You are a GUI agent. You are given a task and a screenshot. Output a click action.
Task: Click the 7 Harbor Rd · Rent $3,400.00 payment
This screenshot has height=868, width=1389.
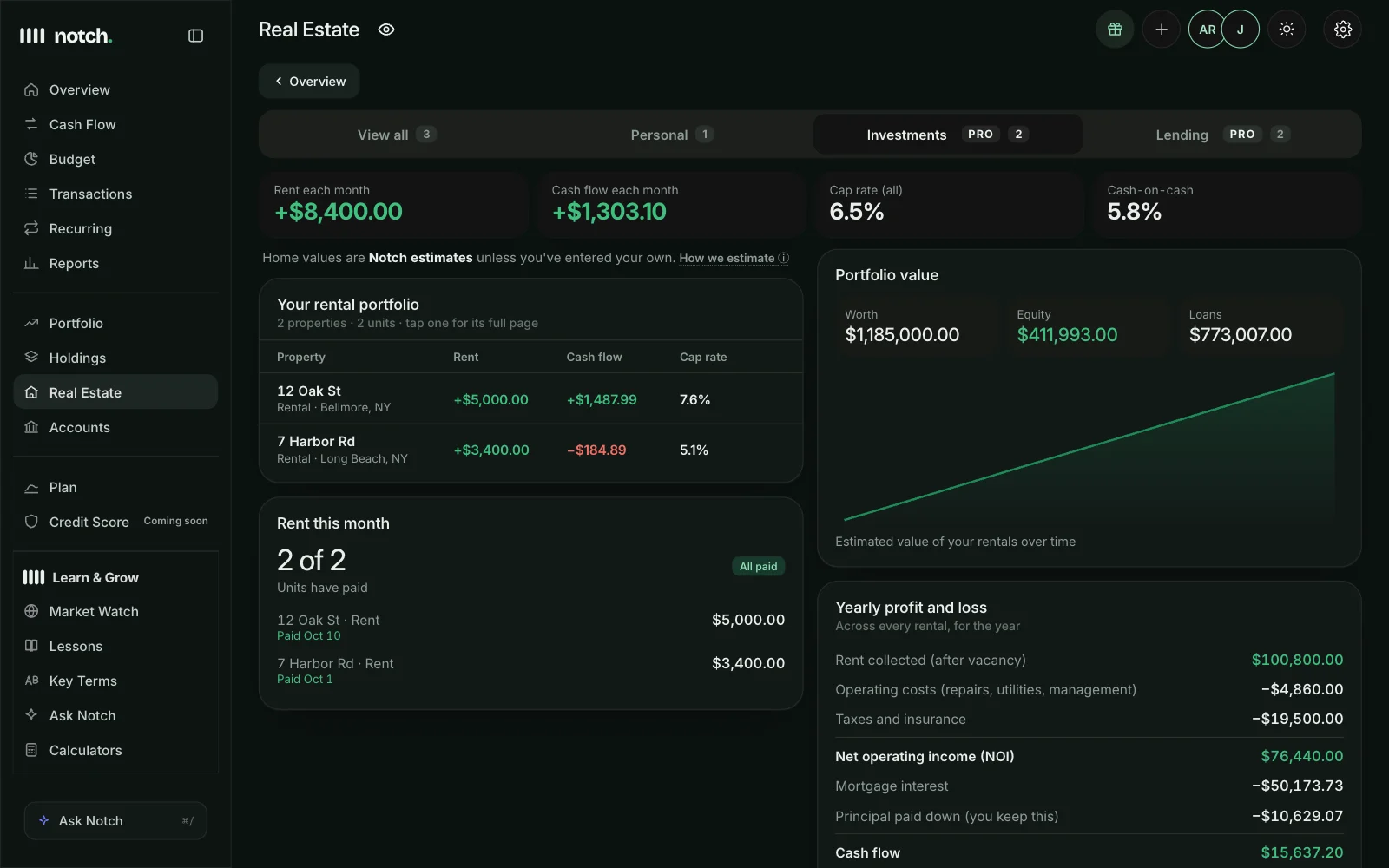tap(530, 670)
